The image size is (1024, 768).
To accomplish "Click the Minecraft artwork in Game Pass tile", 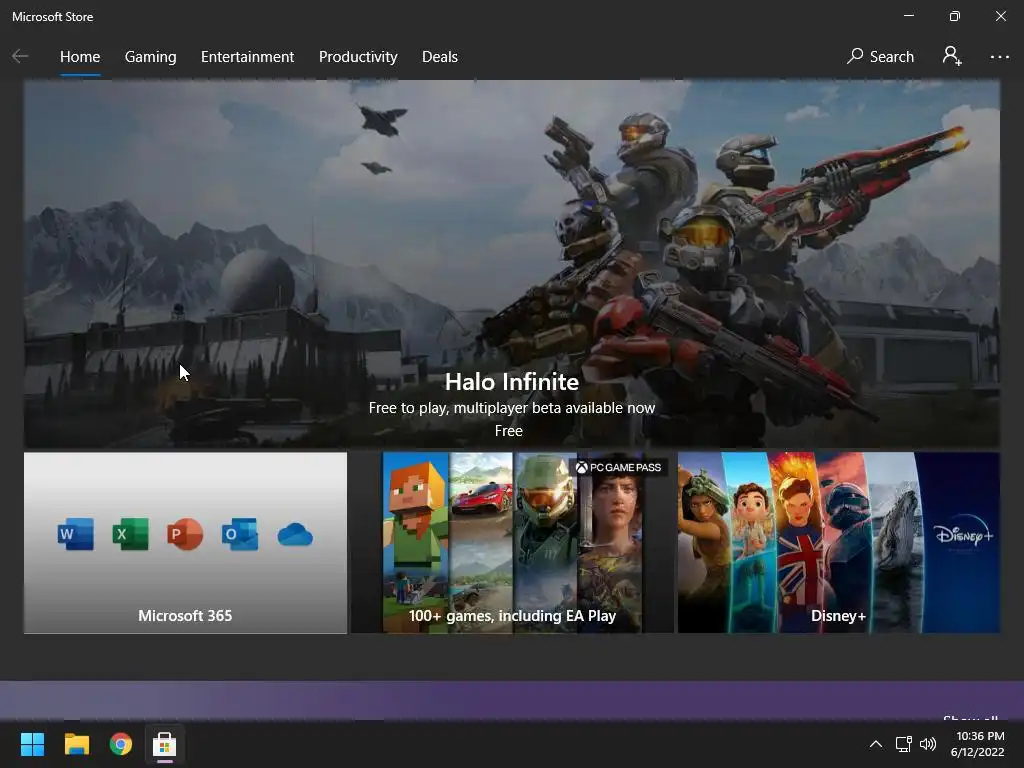I will tap(415, 543).
